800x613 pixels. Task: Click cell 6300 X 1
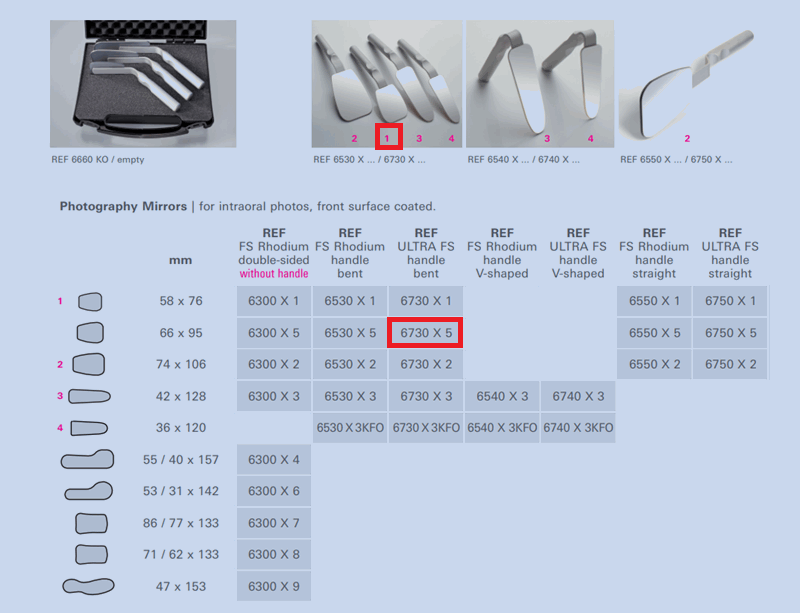(x=274, y=301)
